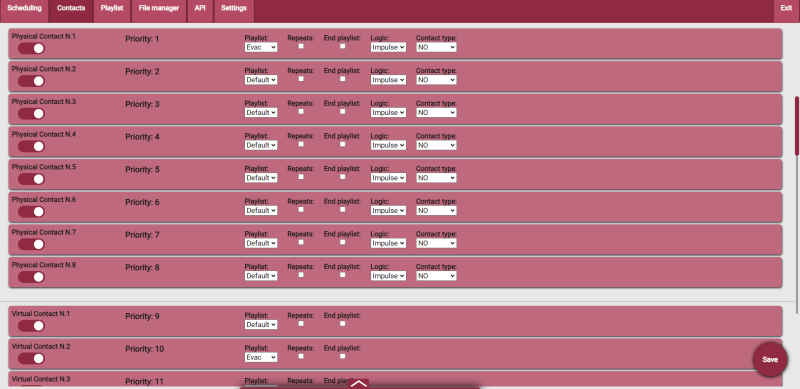The image size is (800, 389).
Task: Enable Repeats for Physical Contact N.8
Action: (301, 275)
